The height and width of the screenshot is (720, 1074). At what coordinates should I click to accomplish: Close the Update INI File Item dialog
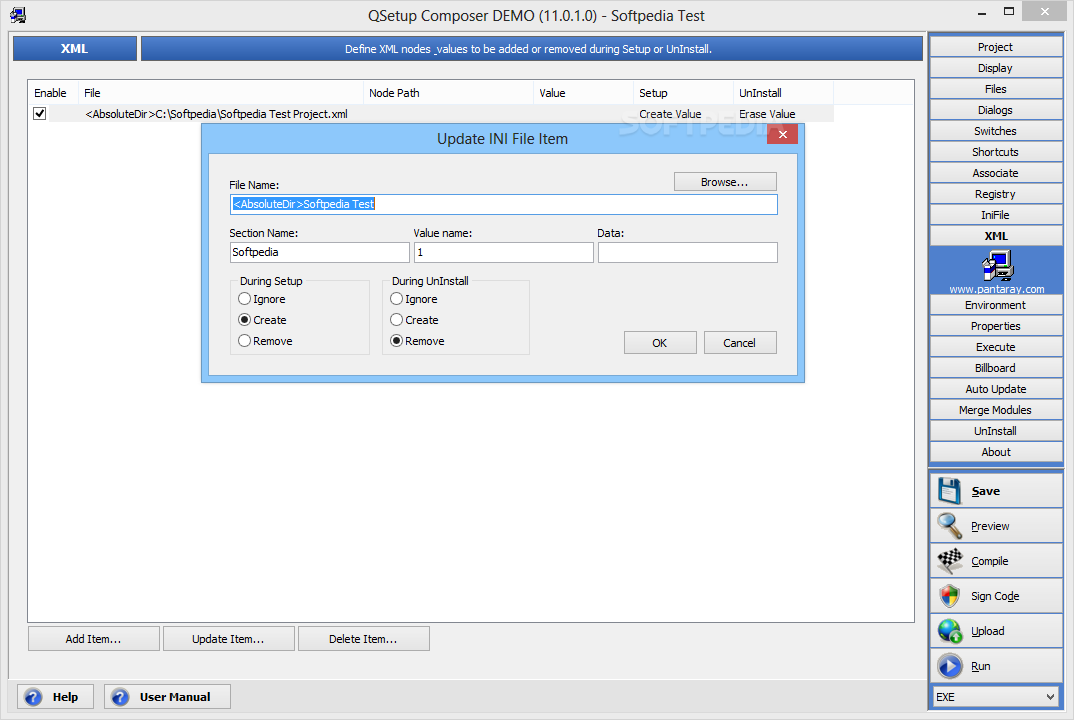pyautogui.click(x=782, y=134)
